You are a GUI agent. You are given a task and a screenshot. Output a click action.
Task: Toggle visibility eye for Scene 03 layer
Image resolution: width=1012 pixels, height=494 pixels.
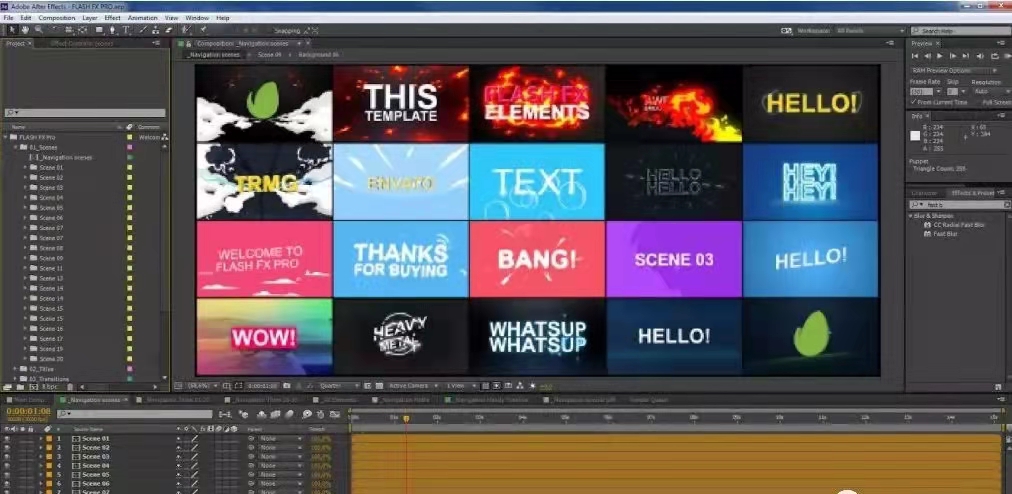[7, 456]
